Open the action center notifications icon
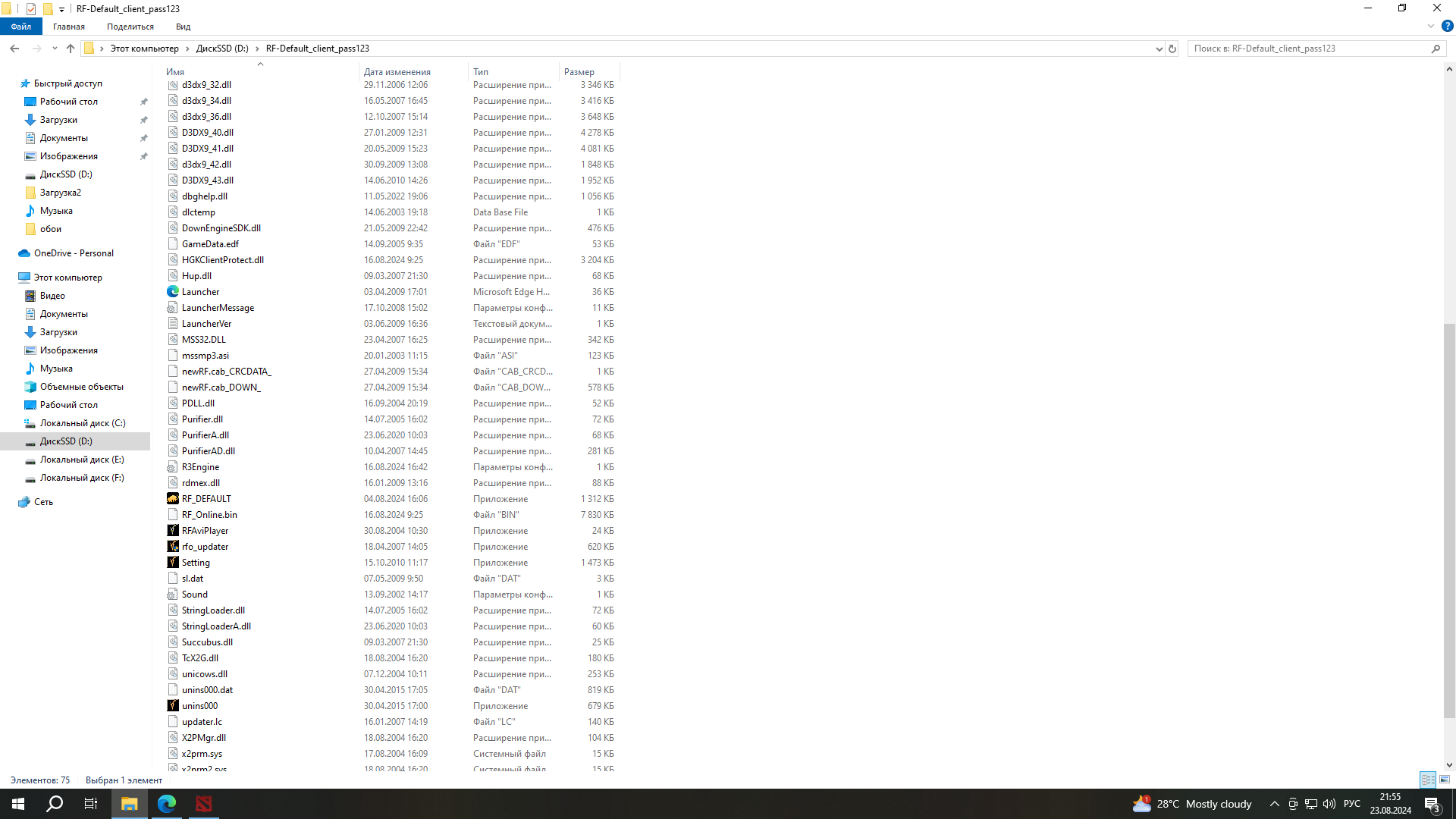This screenshot has height=819, width=1456. click(x=1432, y=804)
